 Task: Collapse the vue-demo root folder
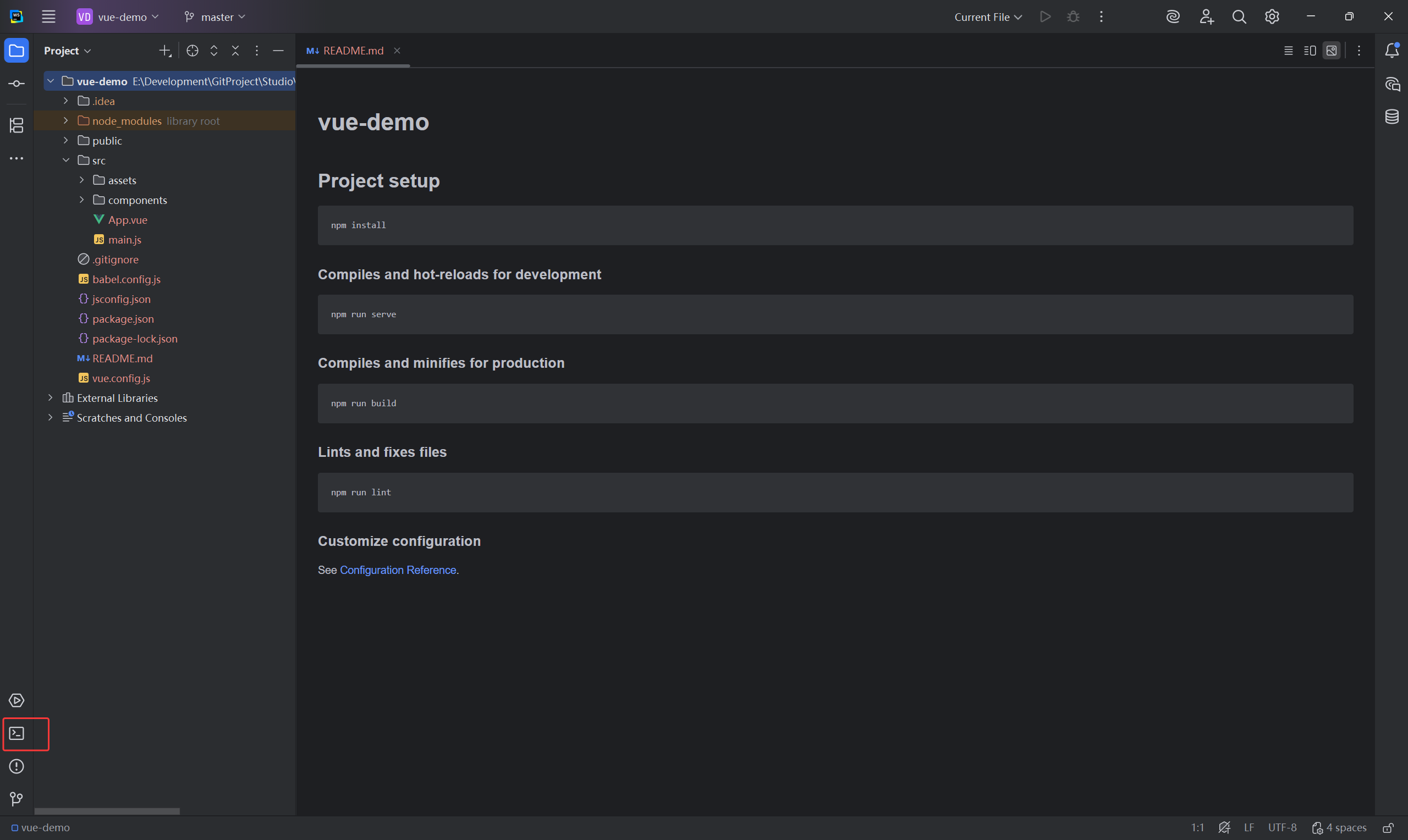[51, 81]
